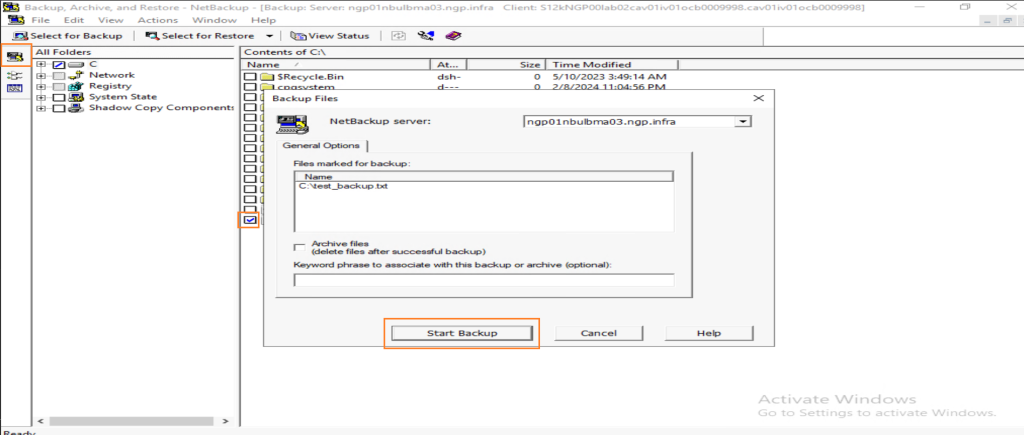The width and height of the screenshot is (1024, 435).
Task: Click the NetBackup app icon in title bar
Action: 10,7
